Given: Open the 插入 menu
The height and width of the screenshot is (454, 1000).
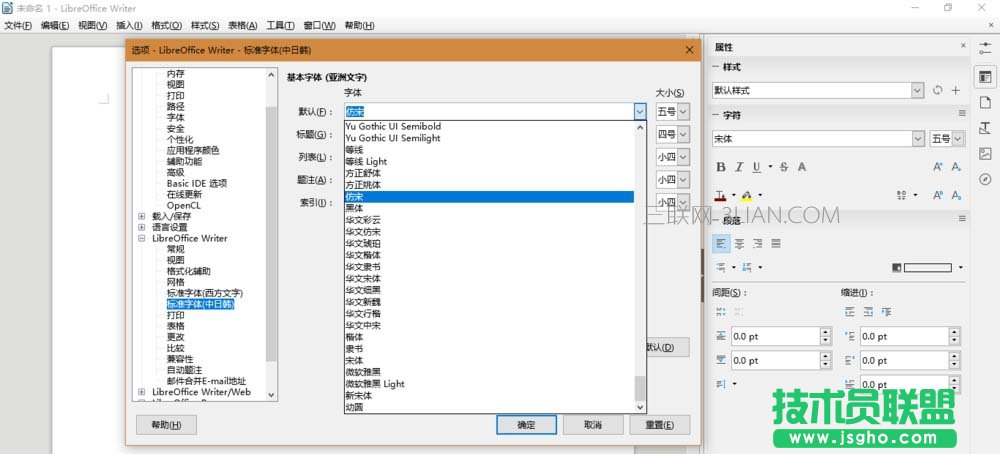Looking at the screenshot, I should pyautogui.click(x=129, y=26).
